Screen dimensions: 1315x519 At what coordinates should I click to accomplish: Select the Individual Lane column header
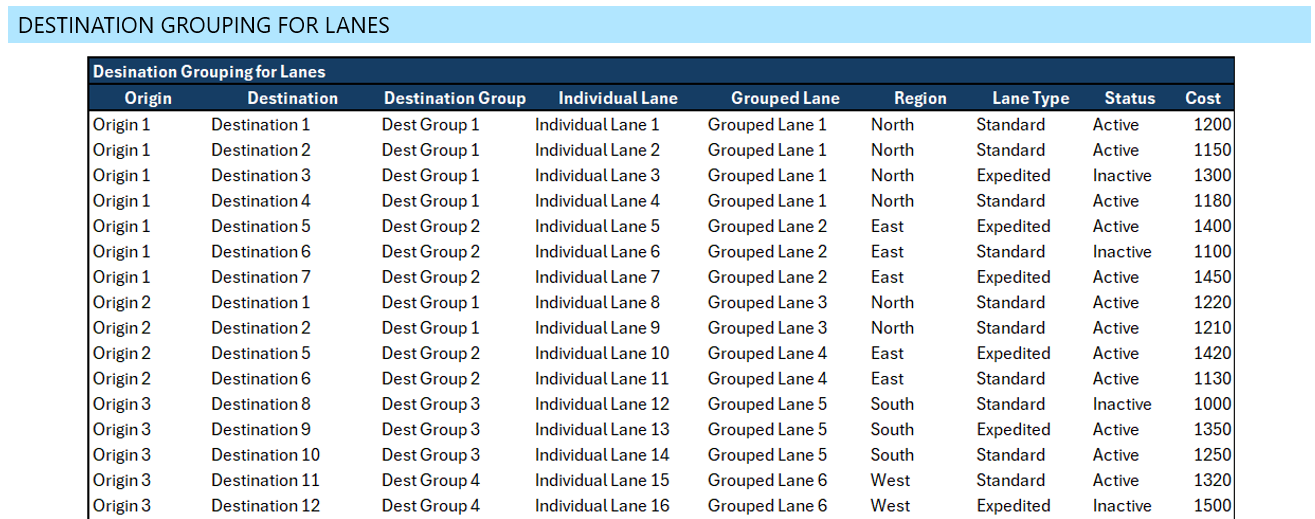(x=617, y=98)
